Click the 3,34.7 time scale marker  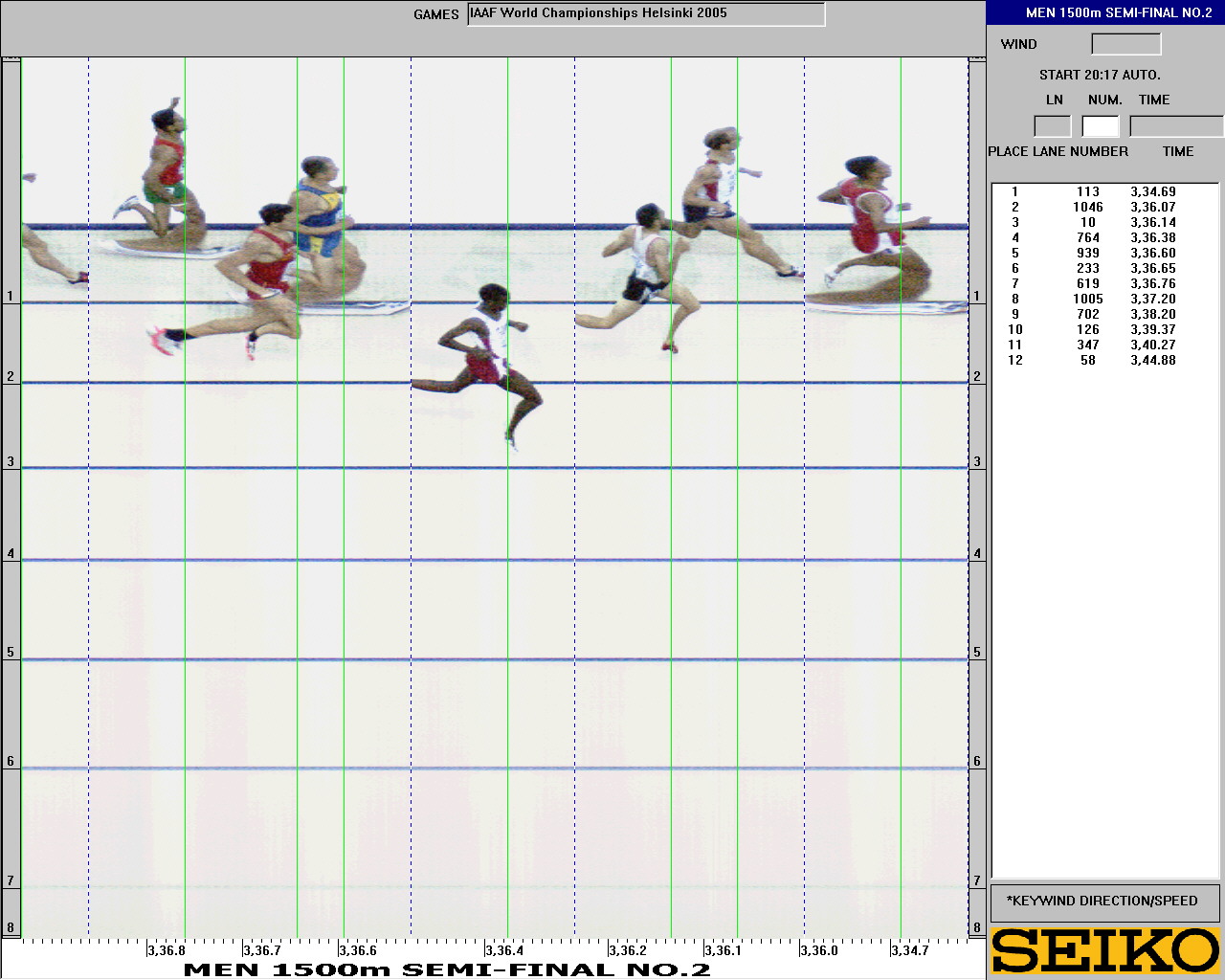(909, 950)
